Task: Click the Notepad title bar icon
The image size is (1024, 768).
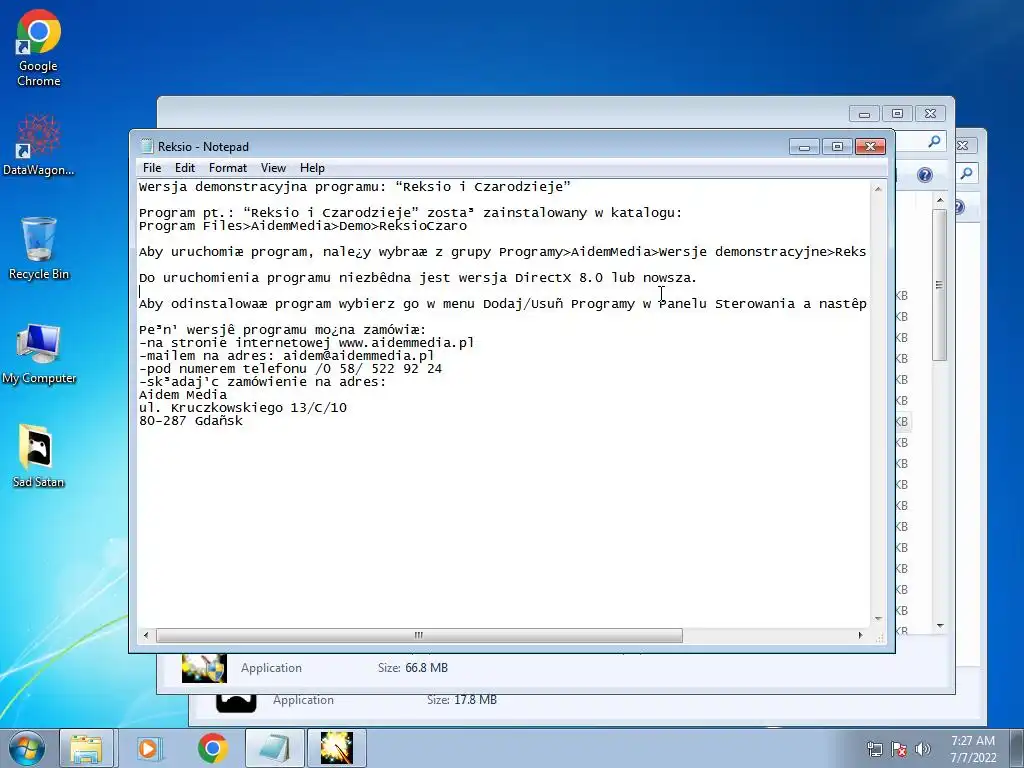Action: pos(147,146)
